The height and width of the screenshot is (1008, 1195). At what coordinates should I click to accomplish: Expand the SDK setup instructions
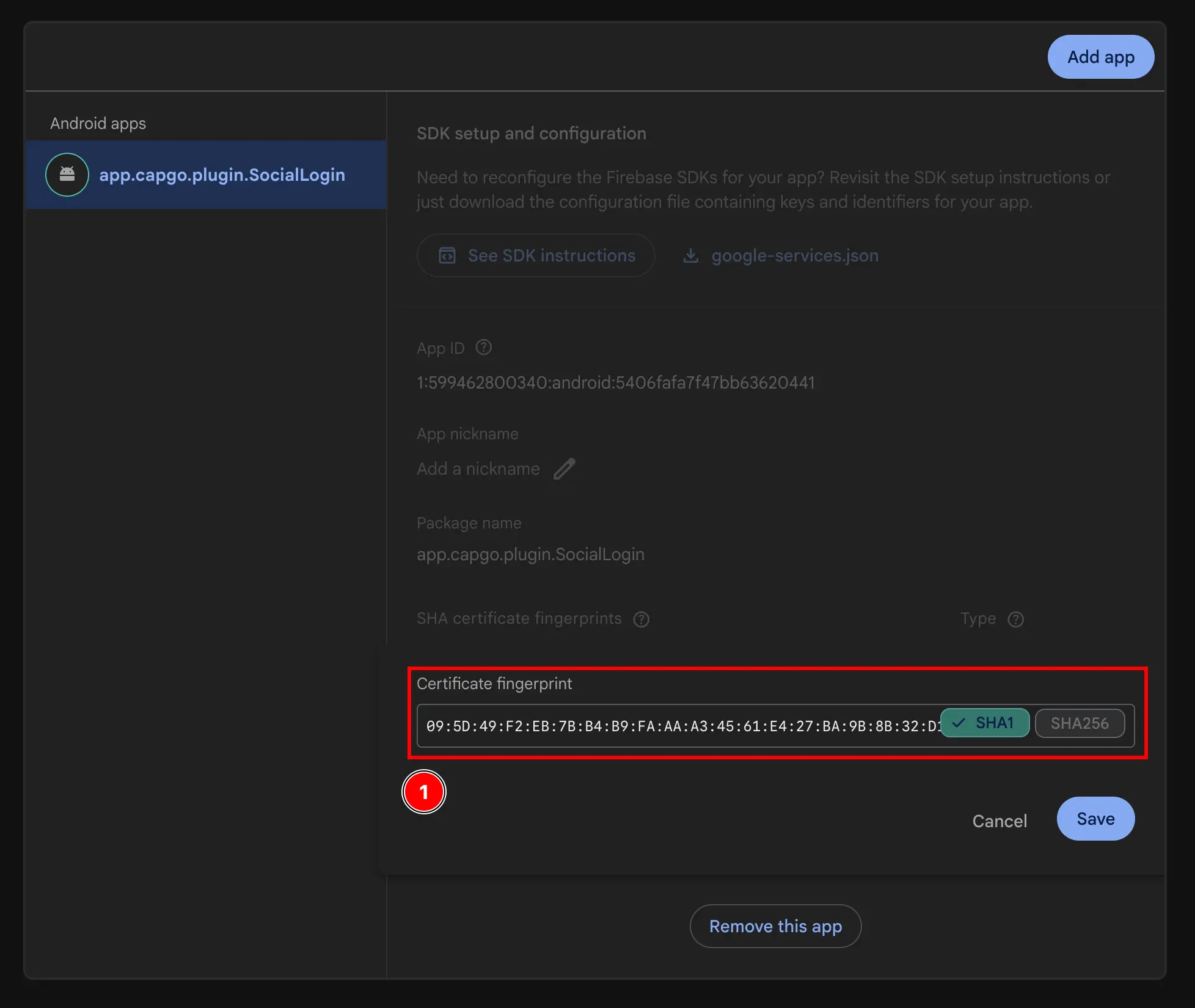pos(536,255)
